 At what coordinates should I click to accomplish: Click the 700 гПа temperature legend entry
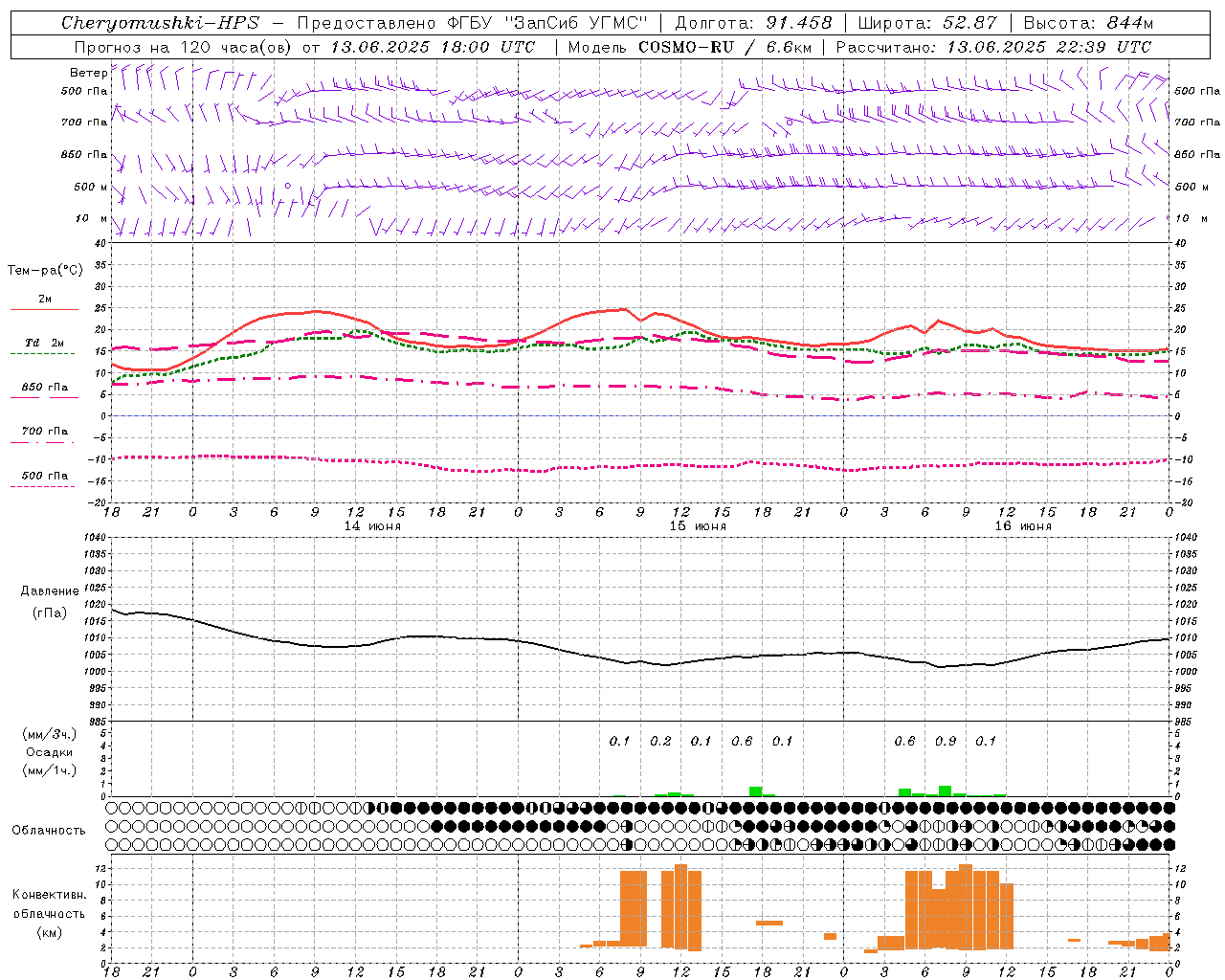pyautogui.click(x=44, y=432)
